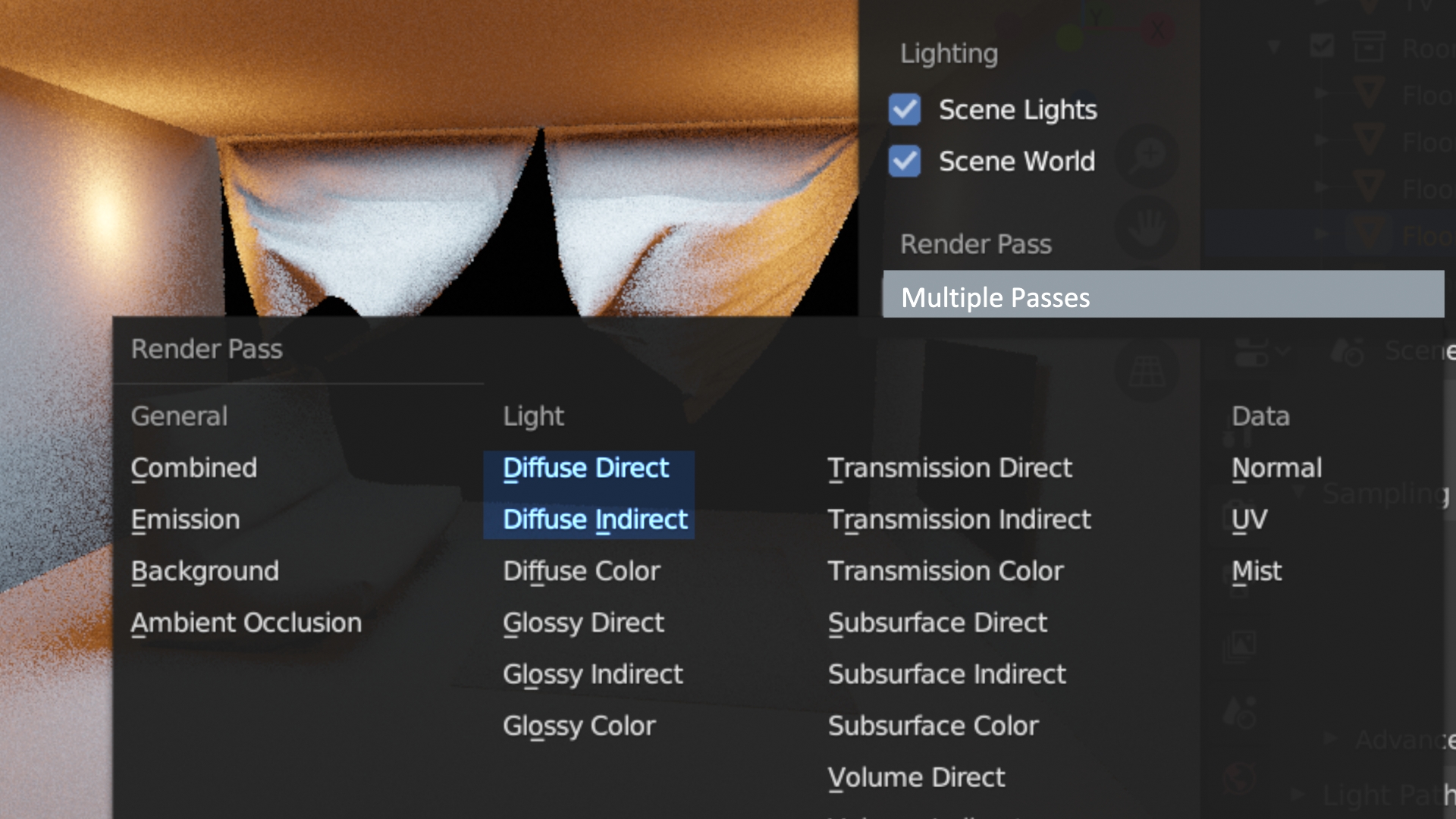Choose the UV data pass
The height and width of the screenshot is (819, 1456).
click(1250, 519)
